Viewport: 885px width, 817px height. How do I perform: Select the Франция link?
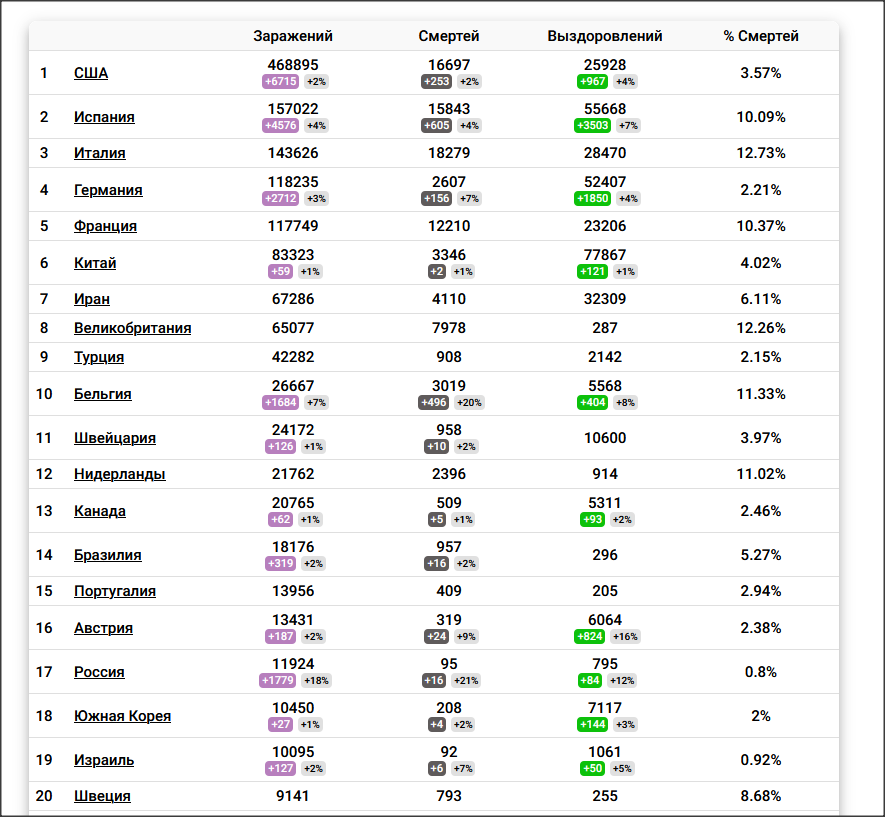[x=106, y=226]
